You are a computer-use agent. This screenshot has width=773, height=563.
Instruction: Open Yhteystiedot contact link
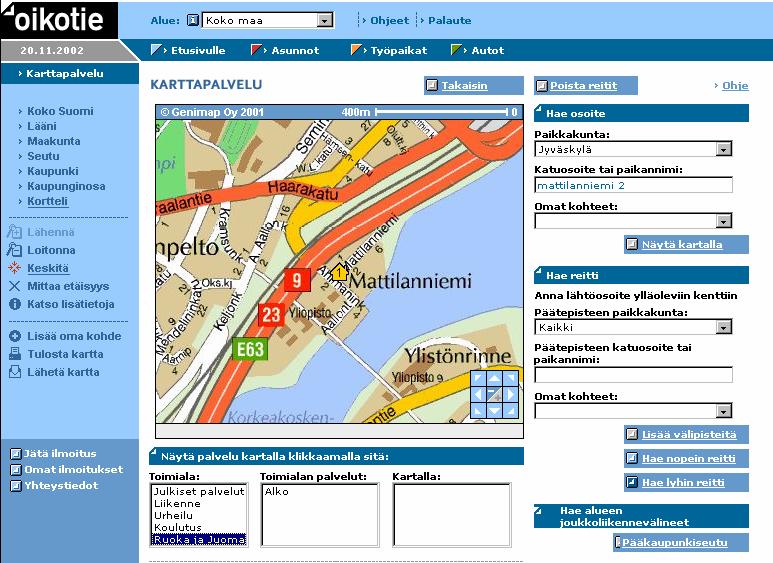(x=61, y=486)
